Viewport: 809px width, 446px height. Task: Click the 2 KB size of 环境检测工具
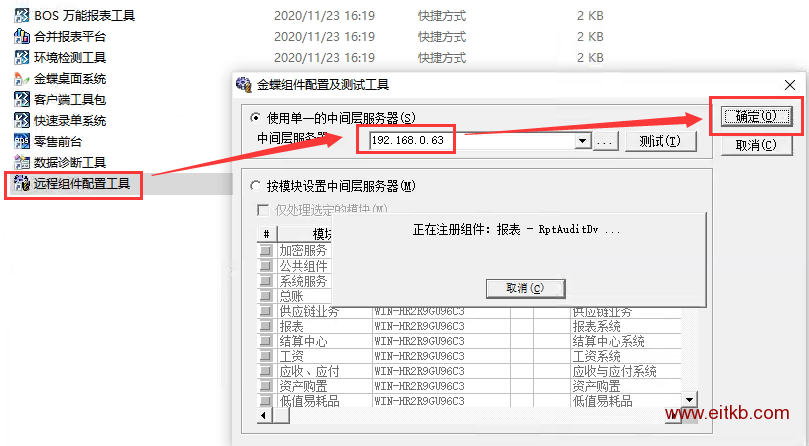point(590,57)
